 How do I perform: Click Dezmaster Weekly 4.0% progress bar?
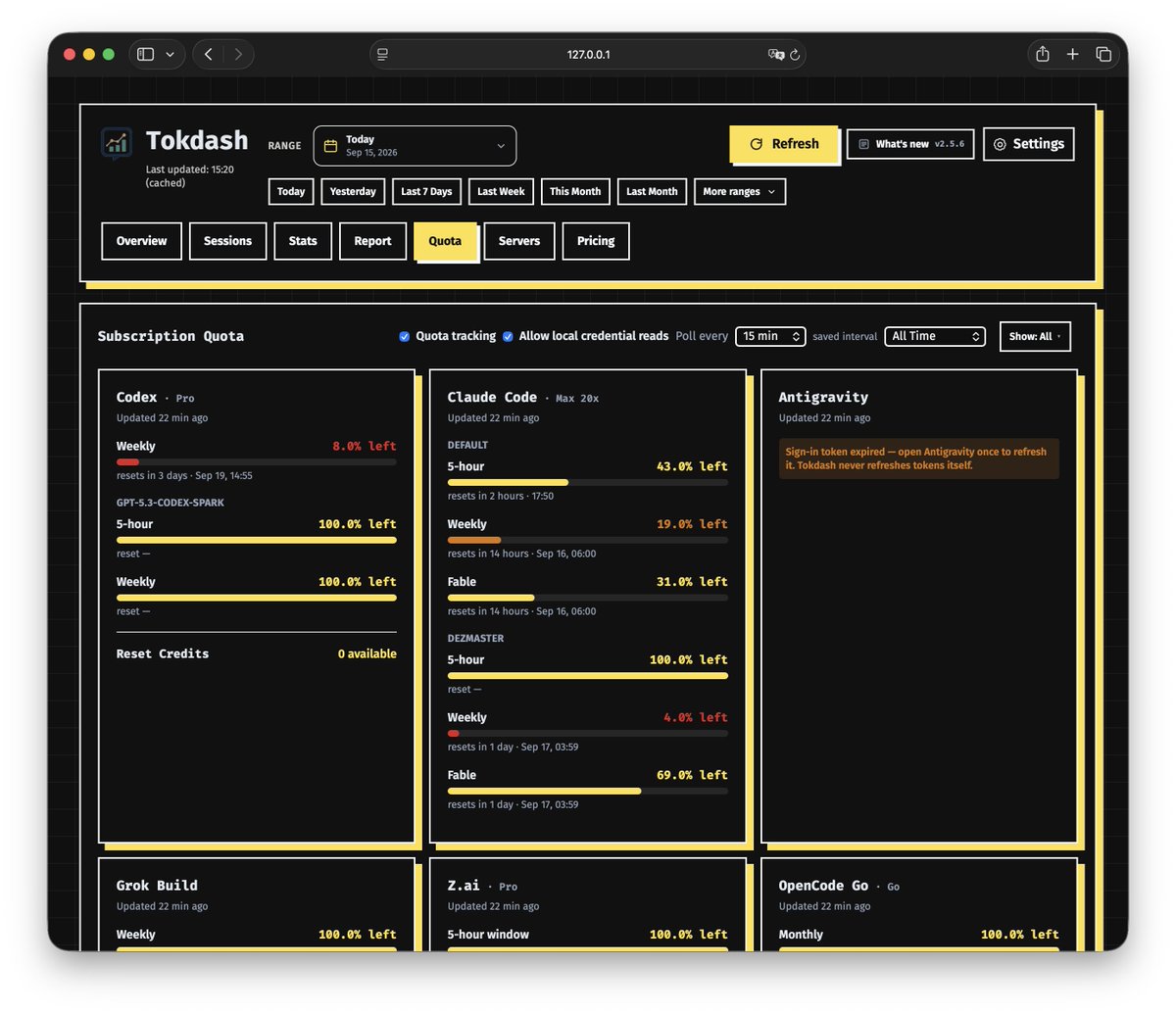(x=588, y=733)
